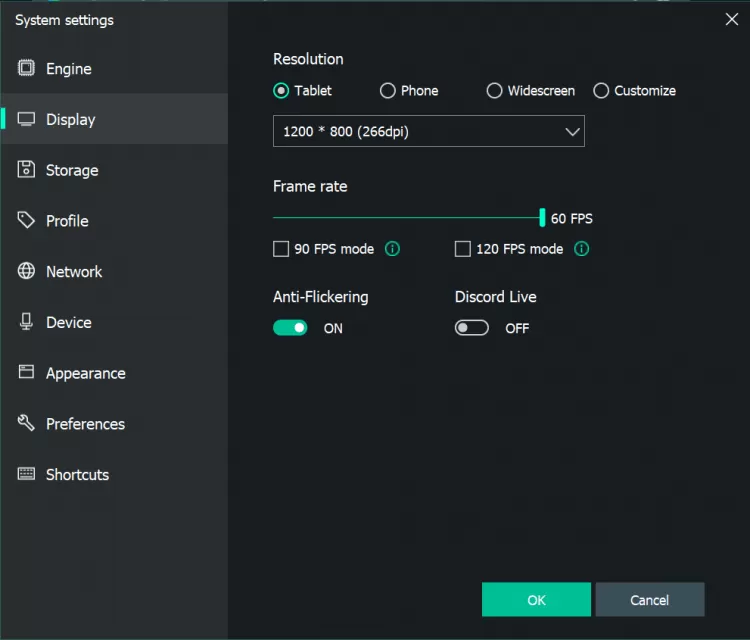Click the Network globe icon
The image size is (750, 640).
pyautogui.click(x=26, y=271)
